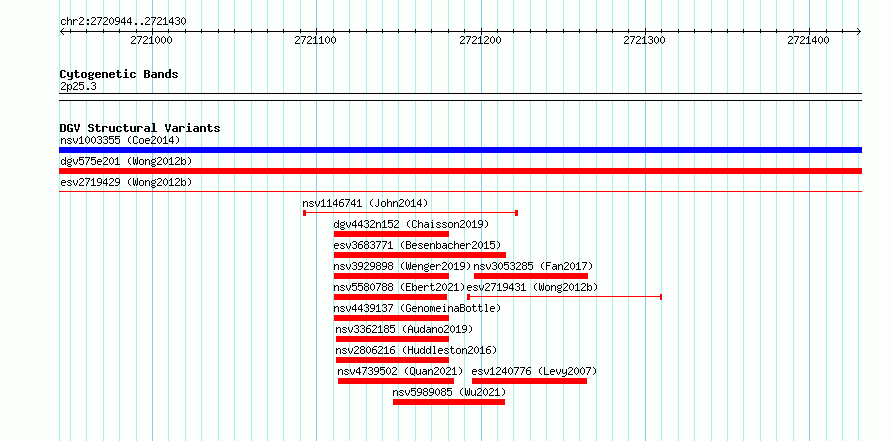Select the red bar under nsv3053285

point(531,276)
